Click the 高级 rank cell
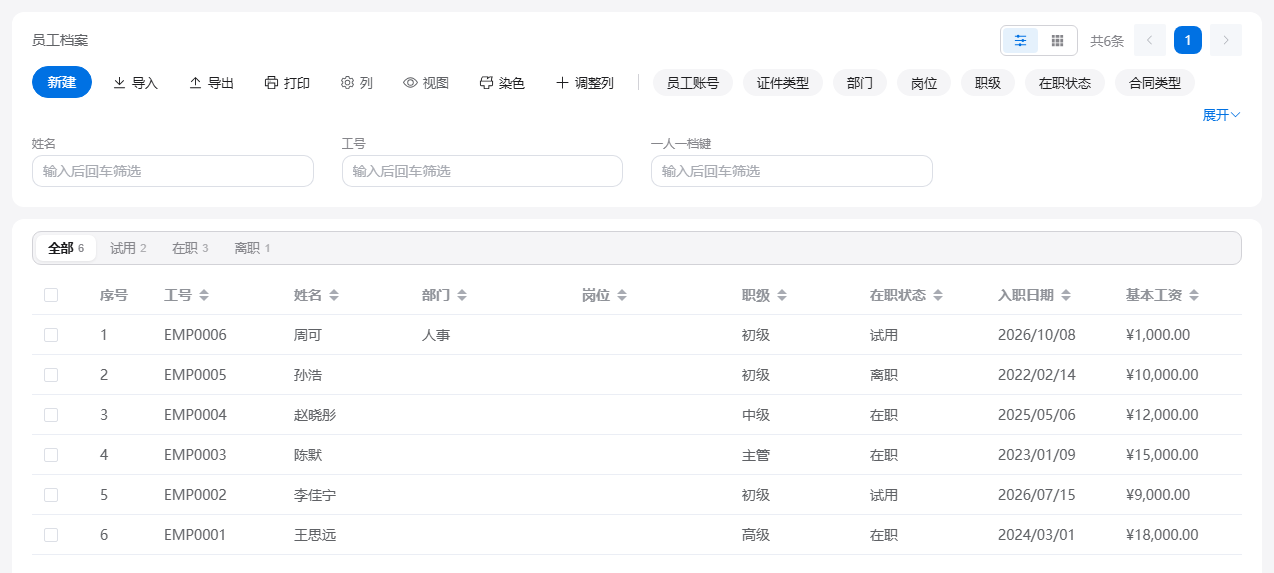Viewport: 1274px width, 573px height. point(756,535)
